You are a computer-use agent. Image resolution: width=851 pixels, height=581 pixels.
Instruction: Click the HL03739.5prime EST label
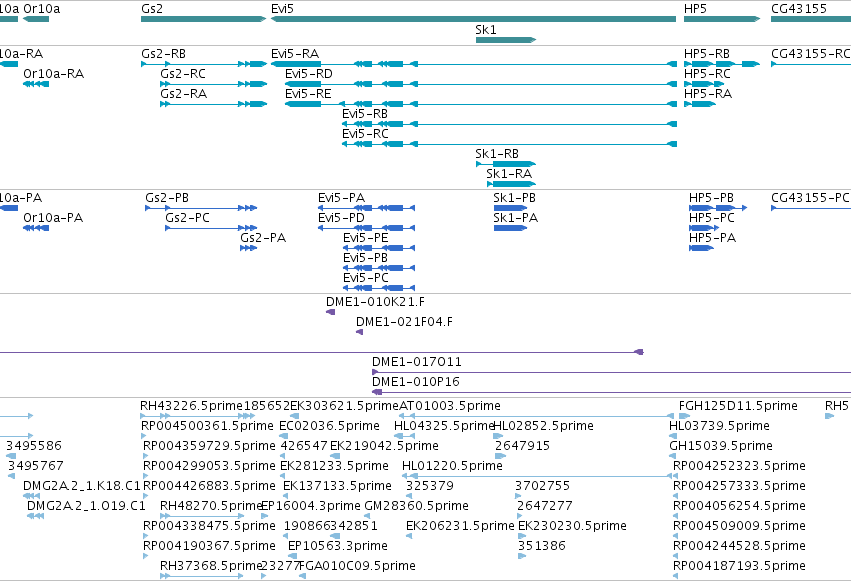pos(720,426)
